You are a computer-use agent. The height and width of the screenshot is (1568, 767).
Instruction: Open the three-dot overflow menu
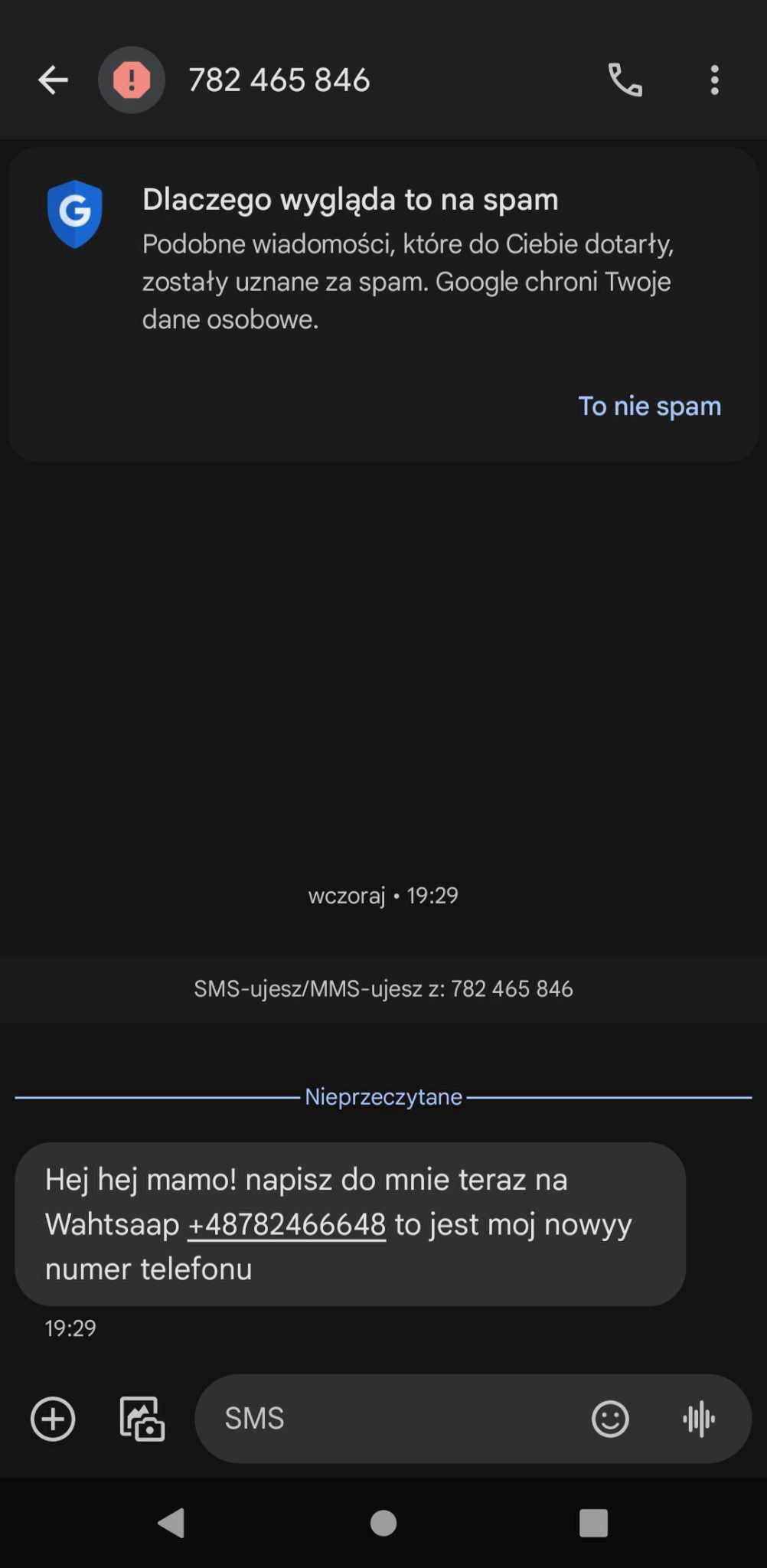click(x=714, y=80)
